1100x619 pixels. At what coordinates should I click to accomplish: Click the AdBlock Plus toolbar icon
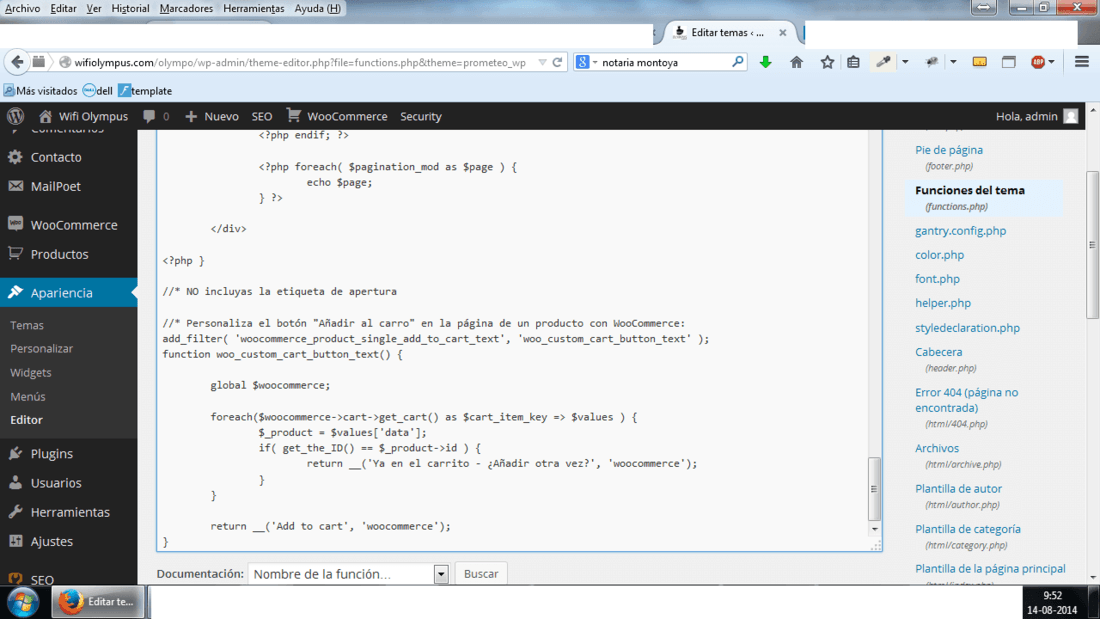click(x=1038, y=62)
